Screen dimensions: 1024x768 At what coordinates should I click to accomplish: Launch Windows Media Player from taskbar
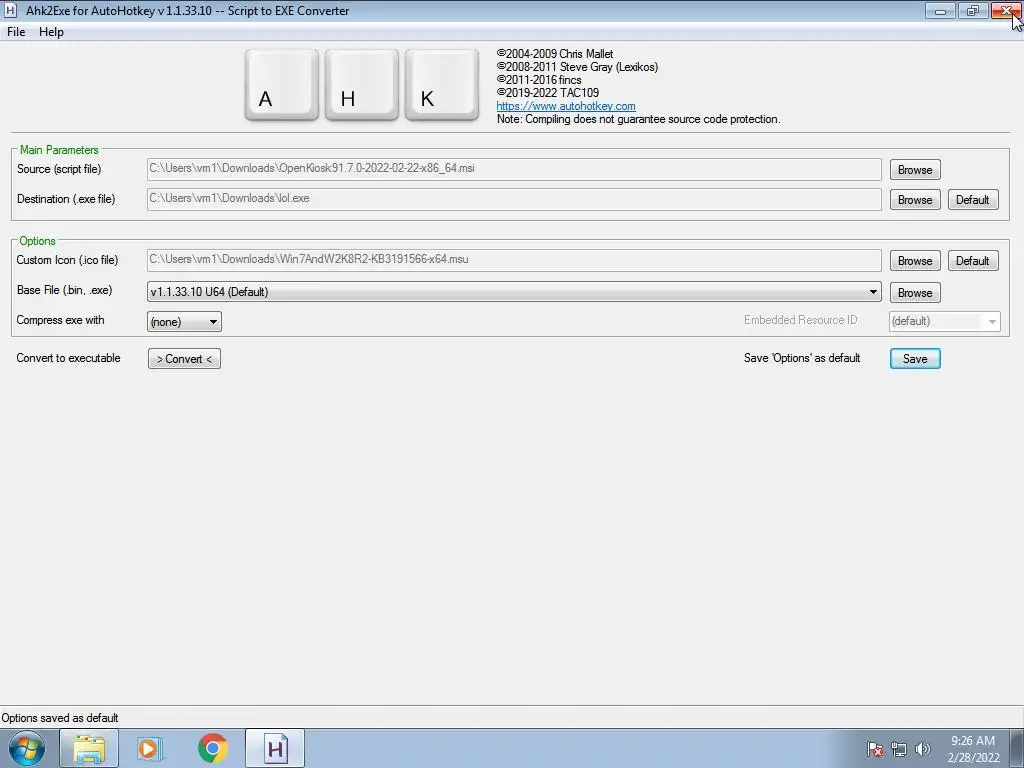[150, 748]
